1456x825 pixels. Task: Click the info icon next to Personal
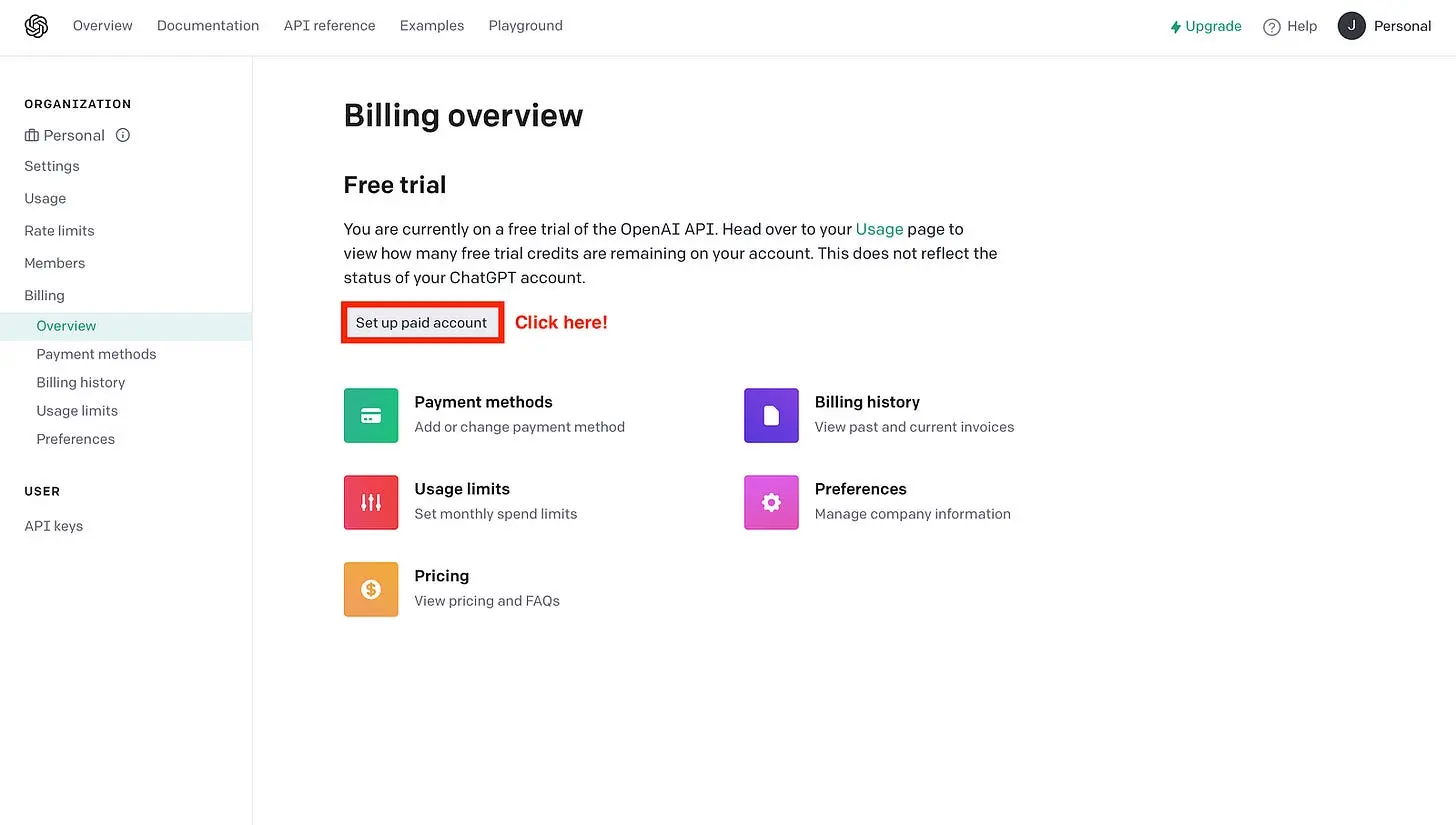tap(123, 135)
